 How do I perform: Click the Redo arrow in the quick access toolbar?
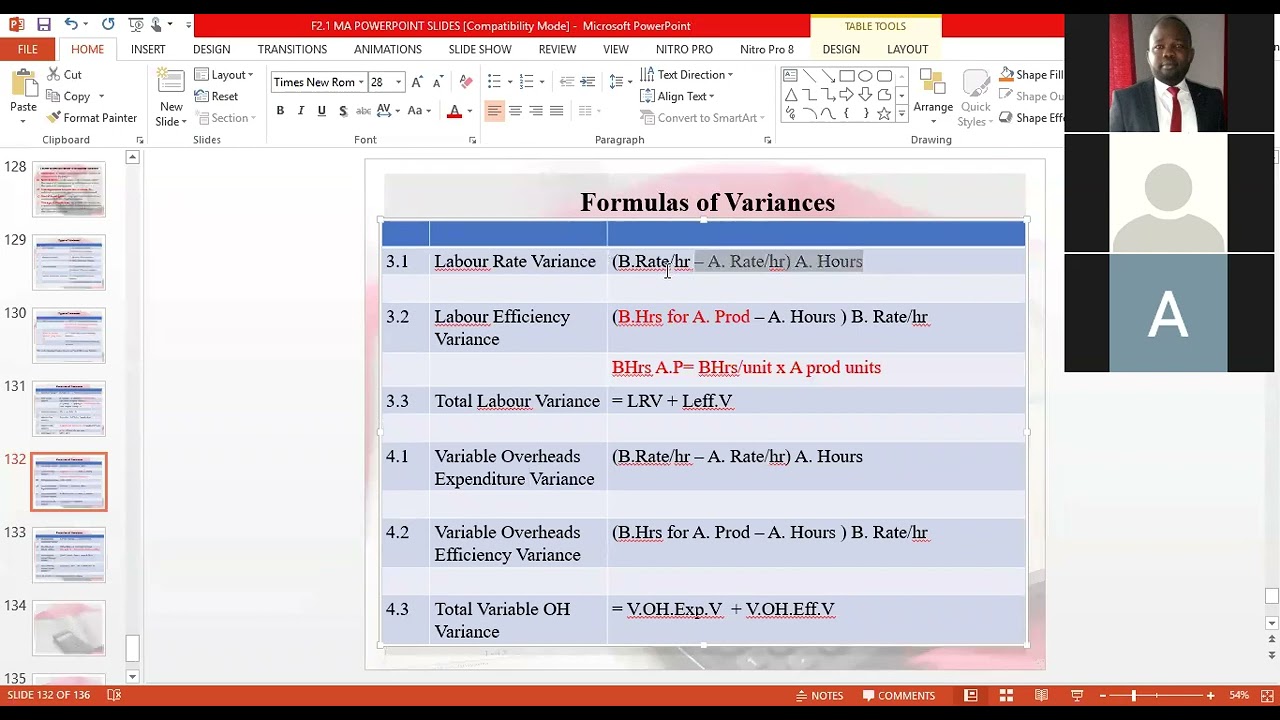108,25
